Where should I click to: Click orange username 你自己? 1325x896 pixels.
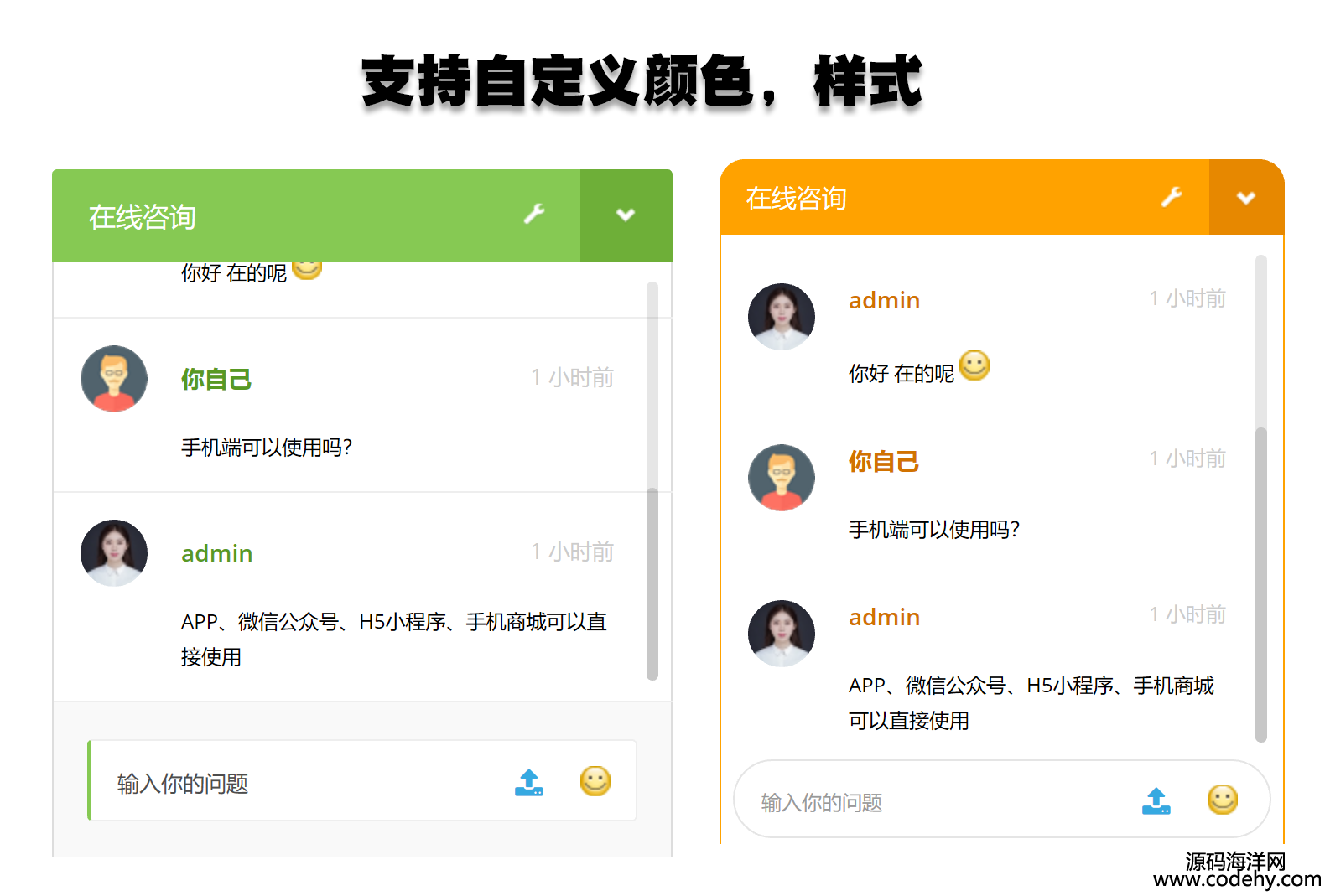(884, 462)
